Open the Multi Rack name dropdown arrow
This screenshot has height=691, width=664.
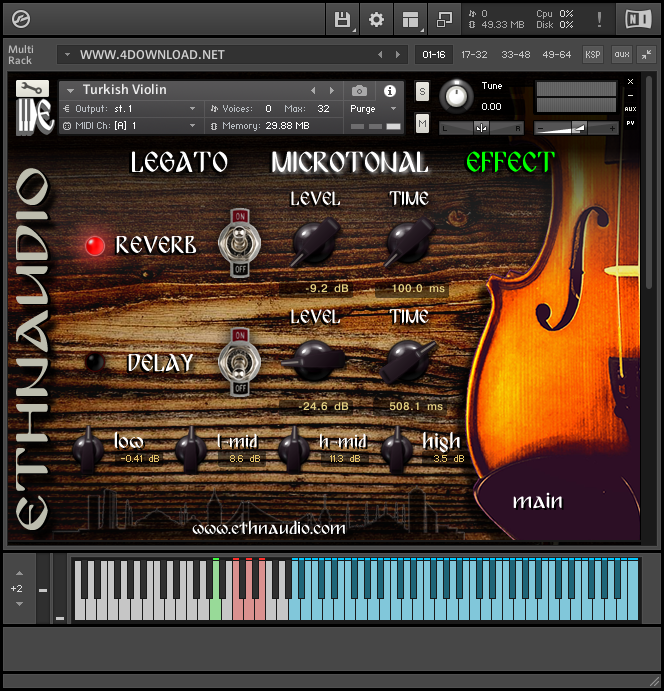point(67,55)
